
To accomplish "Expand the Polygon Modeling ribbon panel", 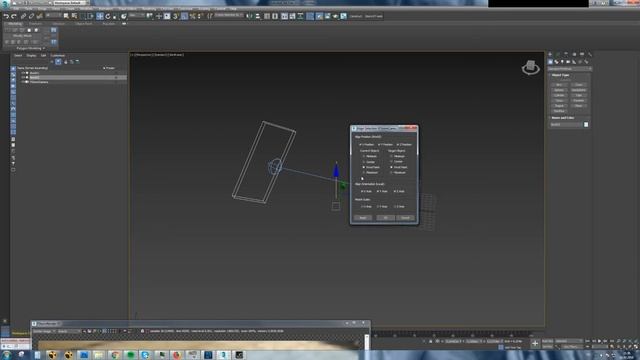I will [31, 49].
